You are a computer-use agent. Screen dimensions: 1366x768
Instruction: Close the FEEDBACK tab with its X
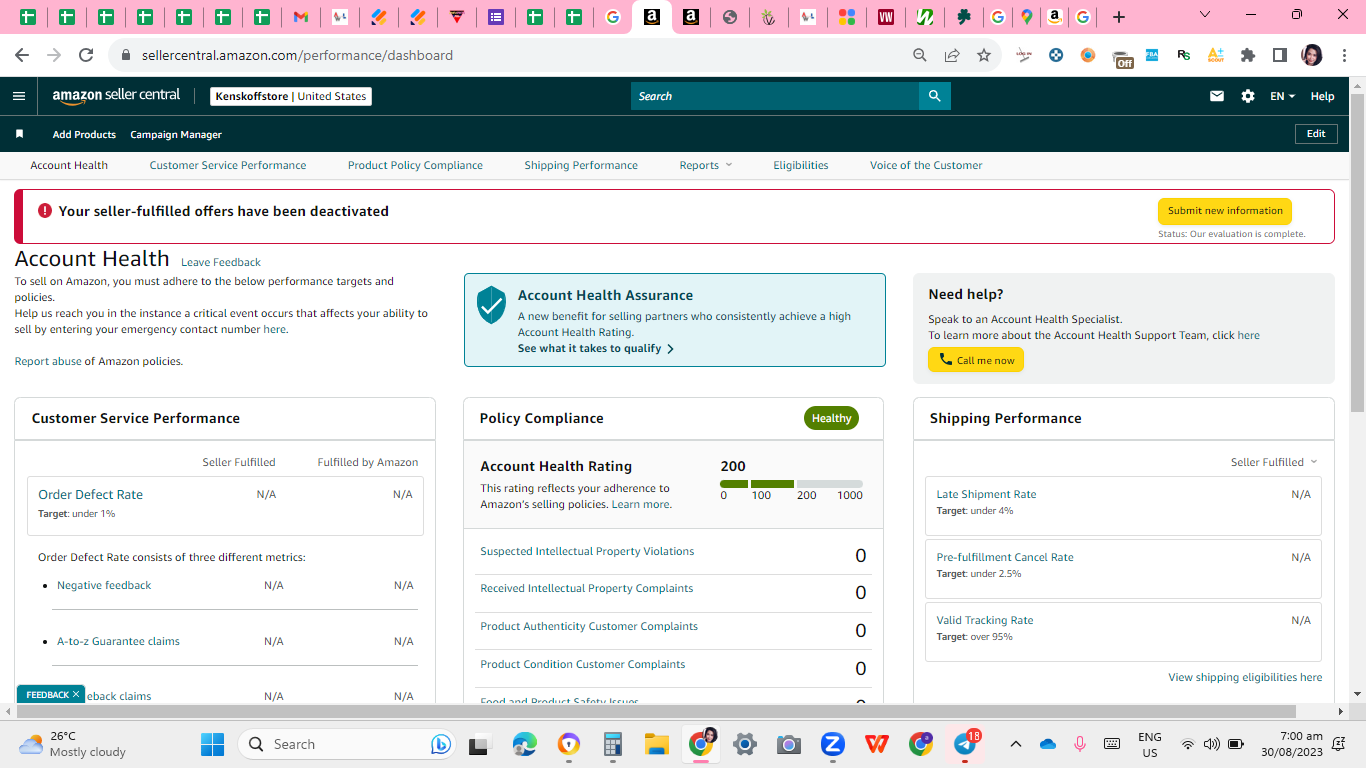[76, 694]
